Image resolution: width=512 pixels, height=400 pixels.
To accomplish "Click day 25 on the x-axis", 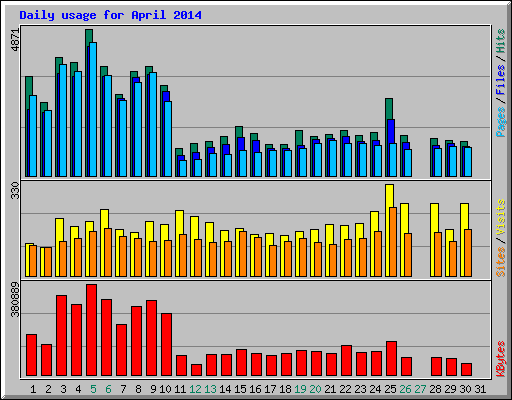I will (x=390, y=389).
